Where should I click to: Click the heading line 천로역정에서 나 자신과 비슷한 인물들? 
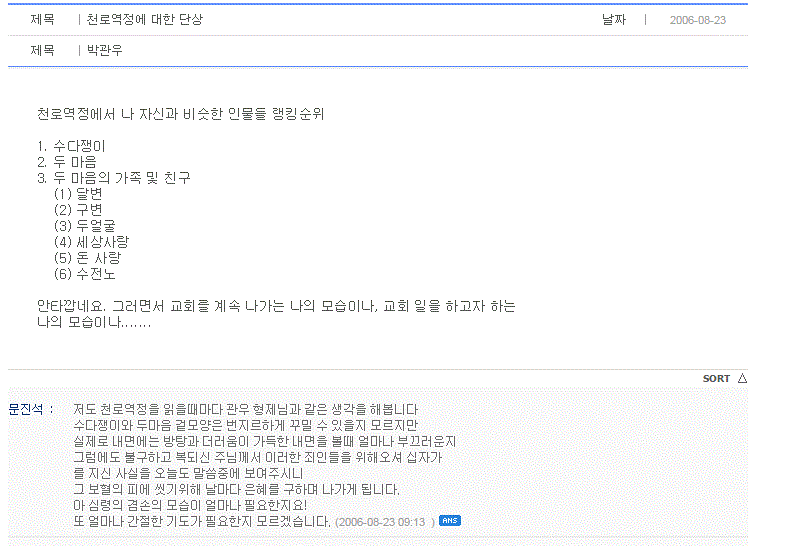coord(180,114)
